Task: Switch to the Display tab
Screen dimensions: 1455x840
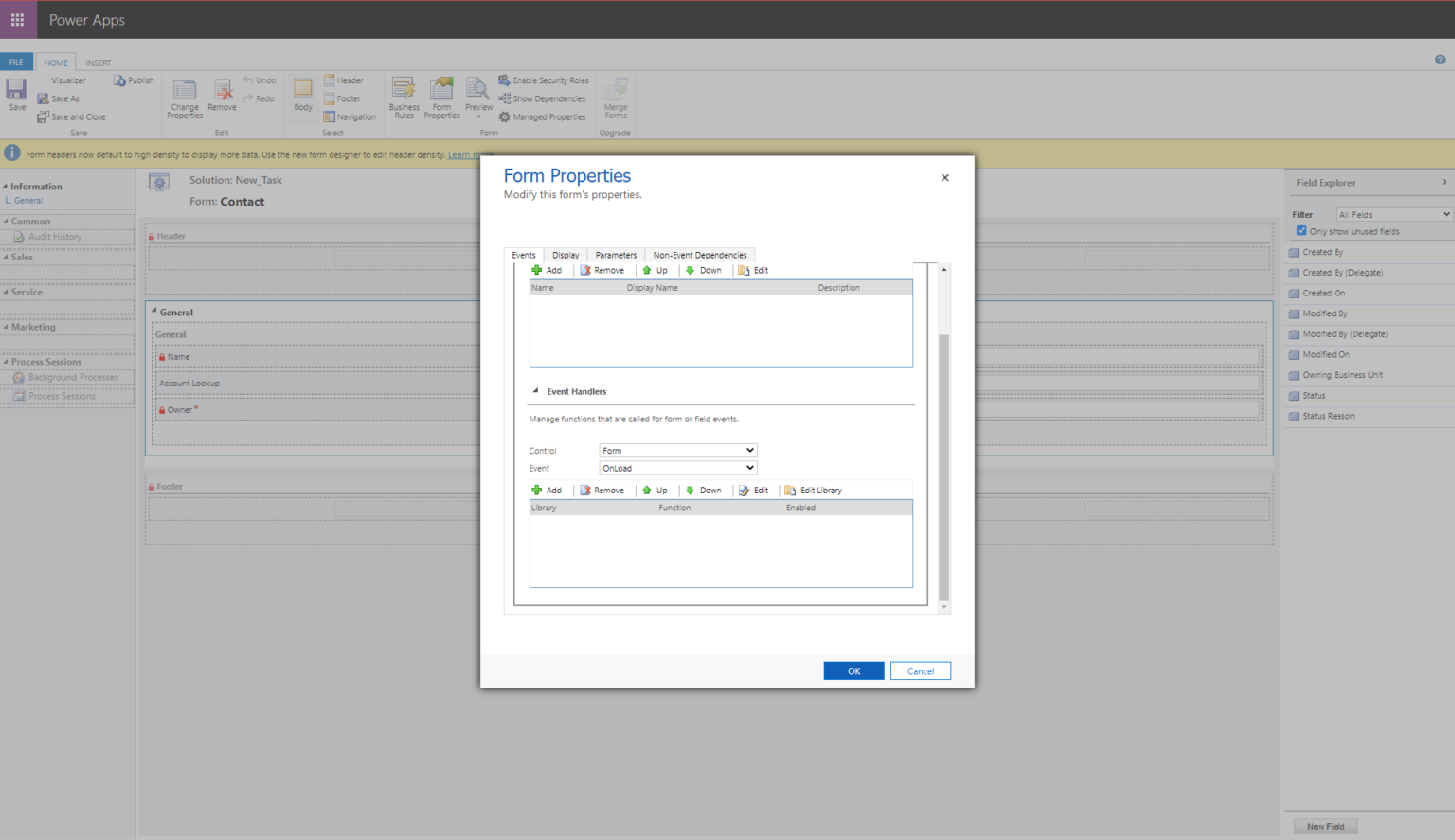Action: (565, 254)
